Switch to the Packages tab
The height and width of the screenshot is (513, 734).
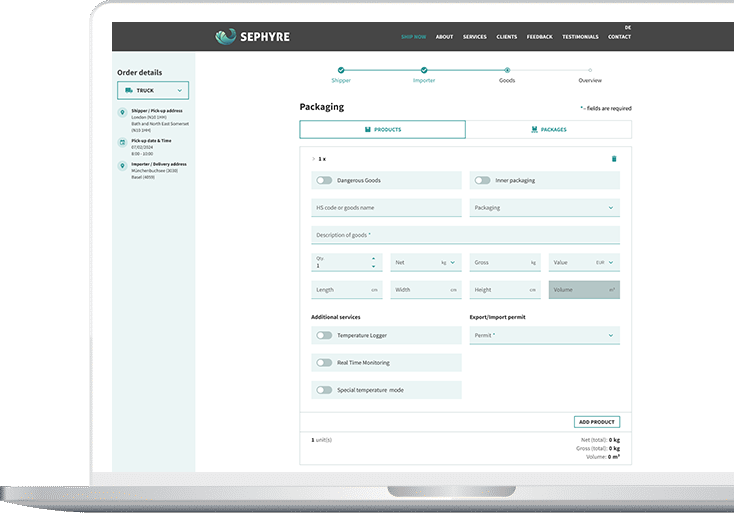548,130
